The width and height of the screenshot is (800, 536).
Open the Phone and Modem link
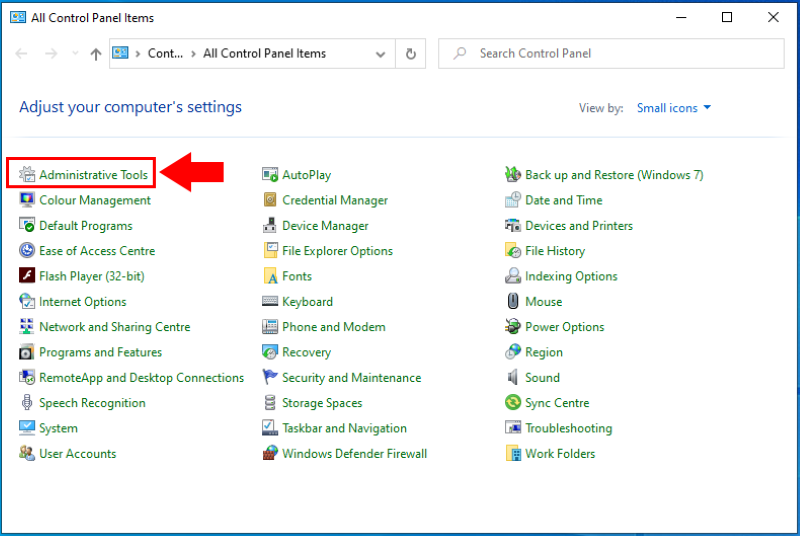(x=334, y=327)
